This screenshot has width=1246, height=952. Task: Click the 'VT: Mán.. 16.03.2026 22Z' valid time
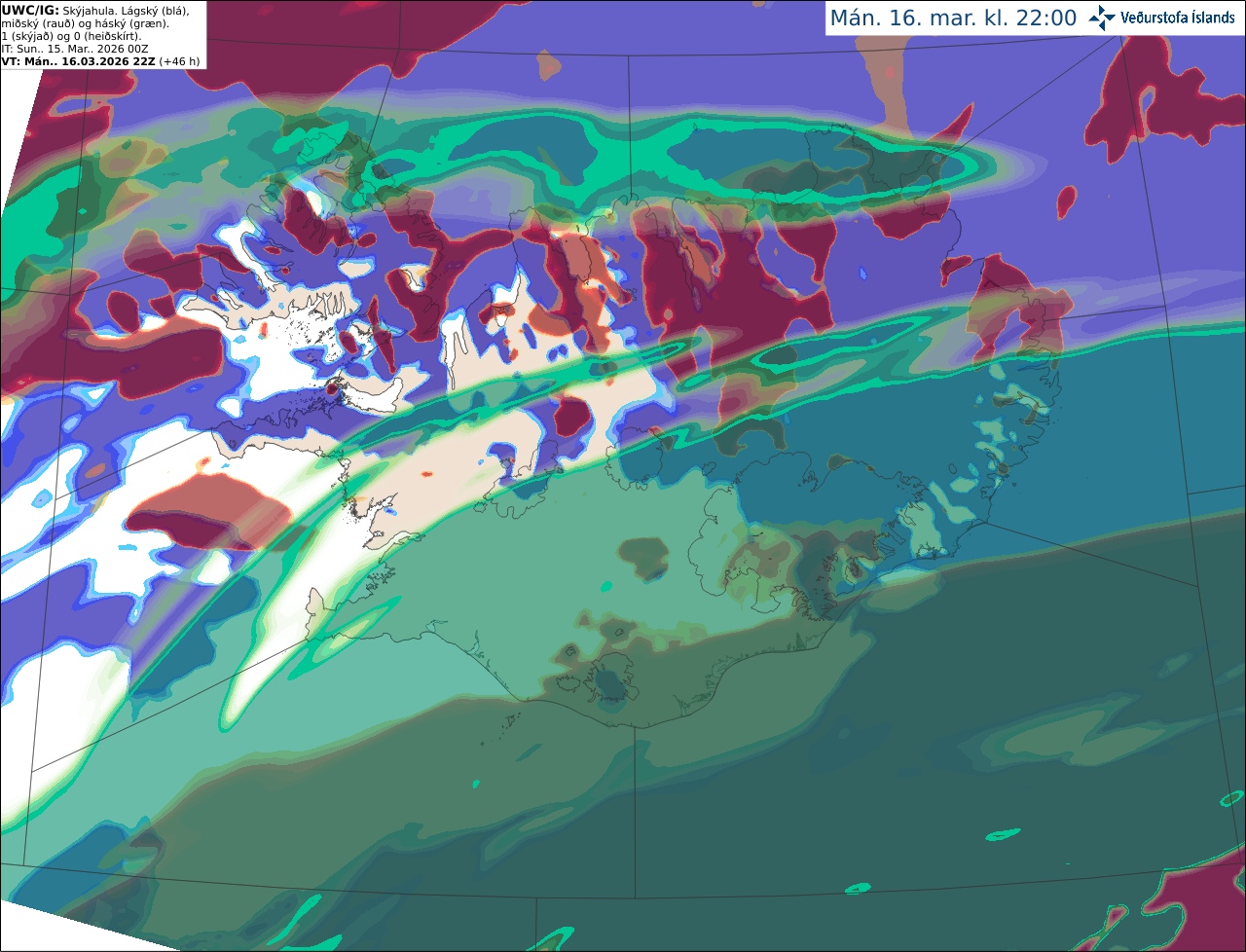[x=78, y=61]
